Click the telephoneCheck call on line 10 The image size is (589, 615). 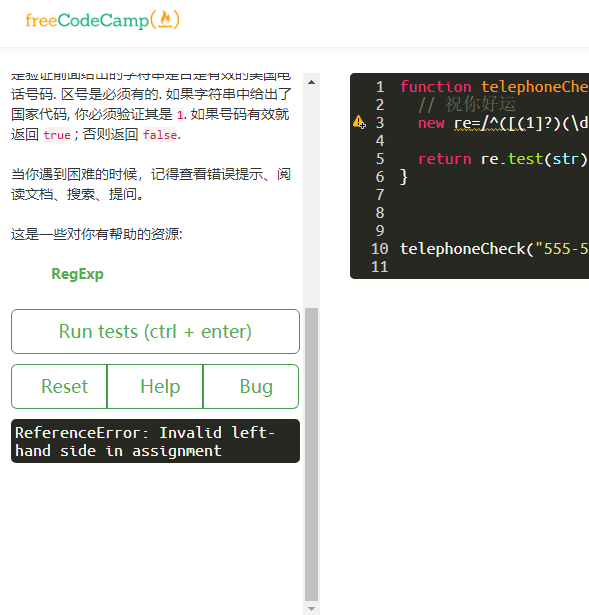[x=494, y=249]
